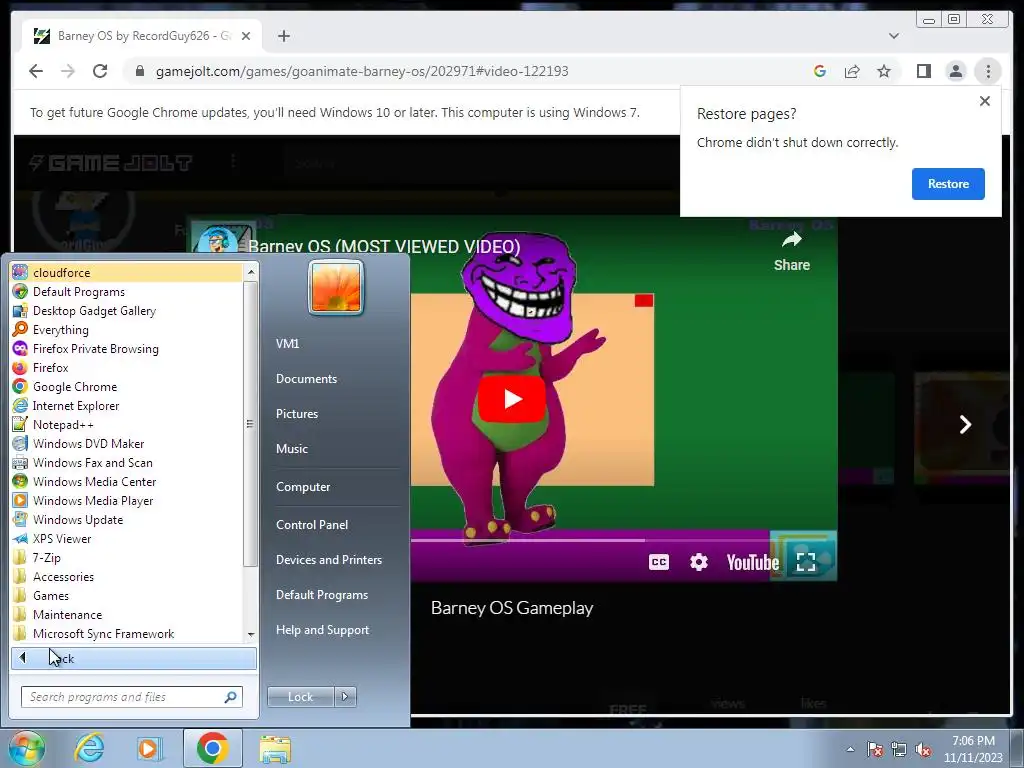Open Windows Media Player from the programs list
This screenshot has width=1024, height=768.
click(x=126, y=500)
